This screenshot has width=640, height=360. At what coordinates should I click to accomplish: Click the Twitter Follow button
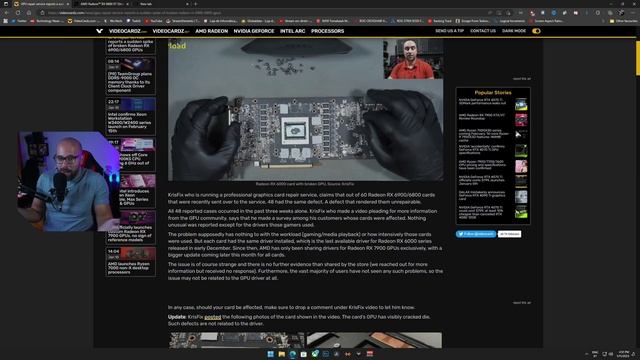[x=476, y=234]
